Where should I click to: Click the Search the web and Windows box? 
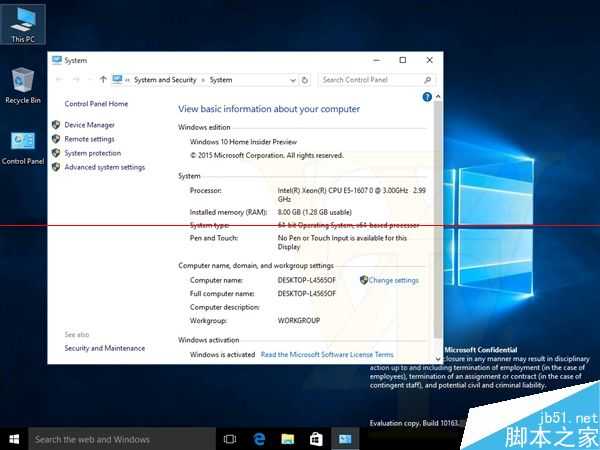[122, 439]
